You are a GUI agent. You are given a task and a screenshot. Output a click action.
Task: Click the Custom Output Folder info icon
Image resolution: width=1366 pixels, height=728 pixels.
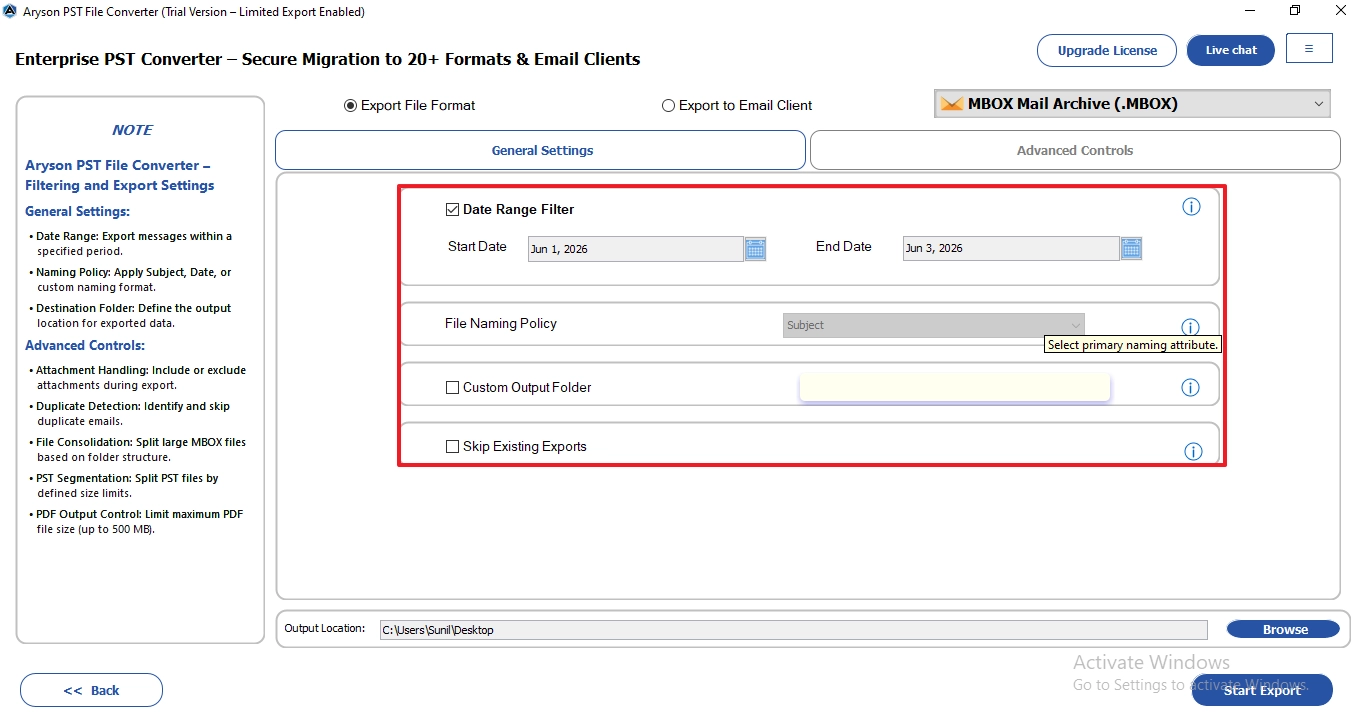coord(1190,387)
